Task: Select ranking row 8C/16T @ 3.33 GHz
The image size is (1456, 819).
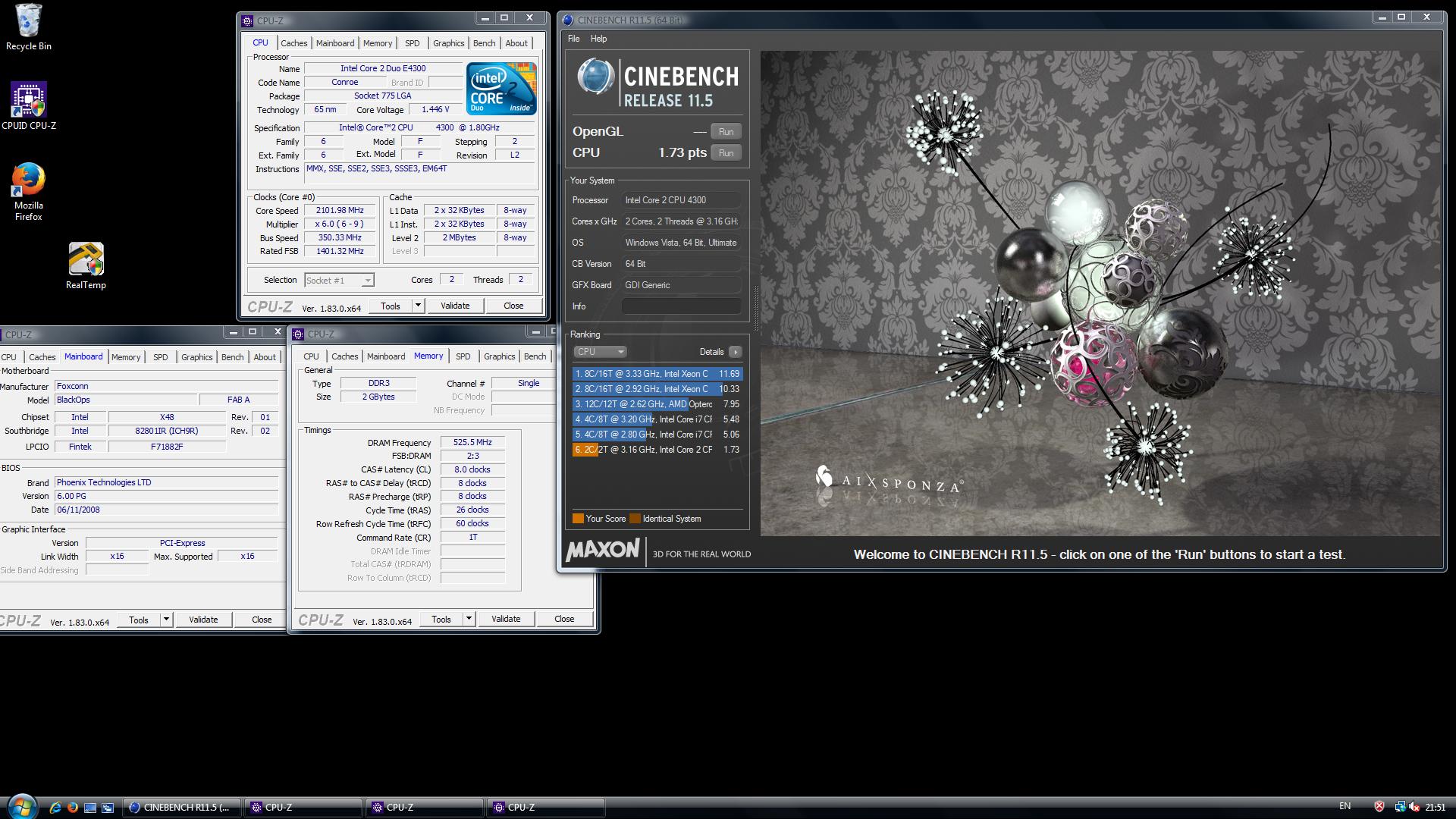Action: coord(657,374)
